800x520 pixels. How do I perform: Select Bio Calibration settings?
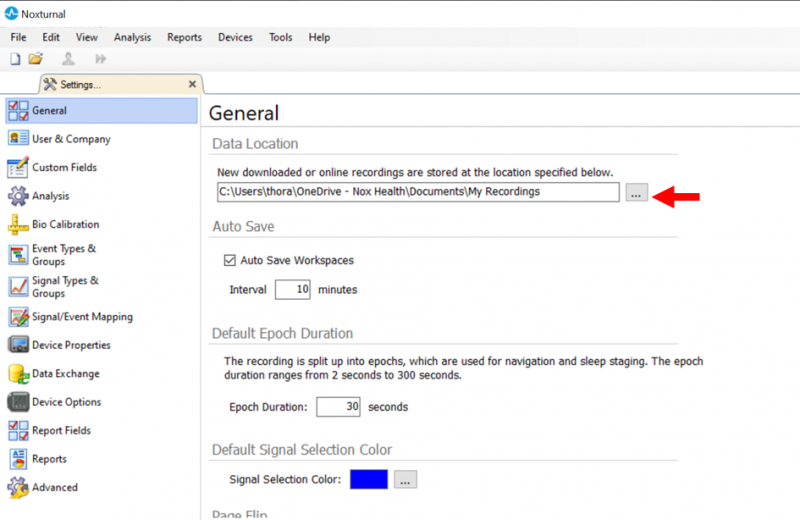(x=65, y=224)
